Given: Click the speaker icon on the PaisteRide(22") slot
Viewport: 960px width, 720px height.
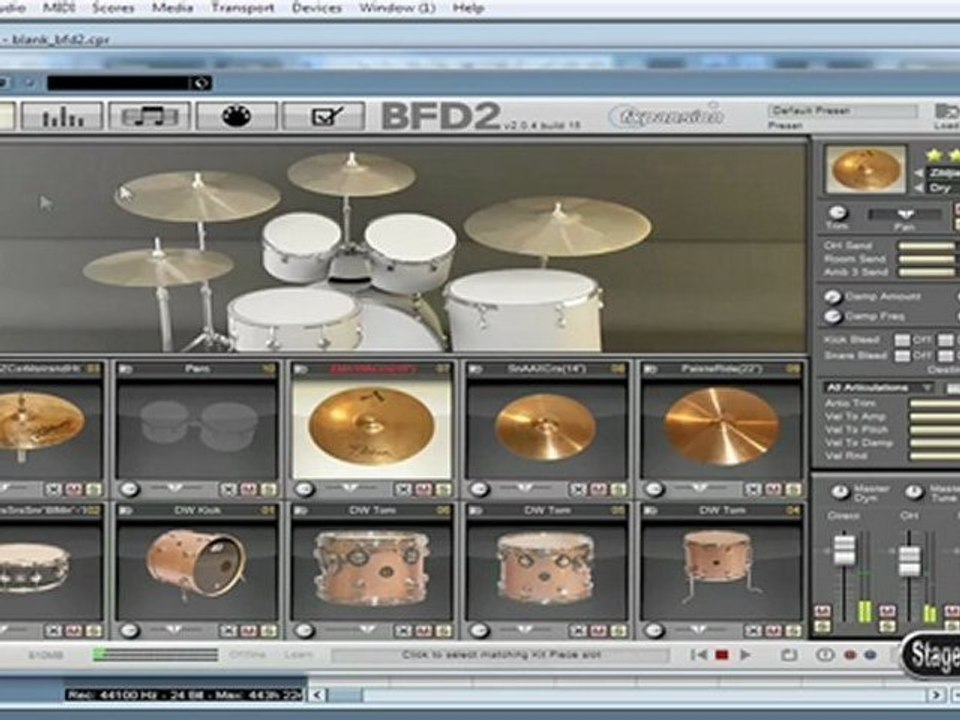Looking at the screenshot, I should click(650, 369).
